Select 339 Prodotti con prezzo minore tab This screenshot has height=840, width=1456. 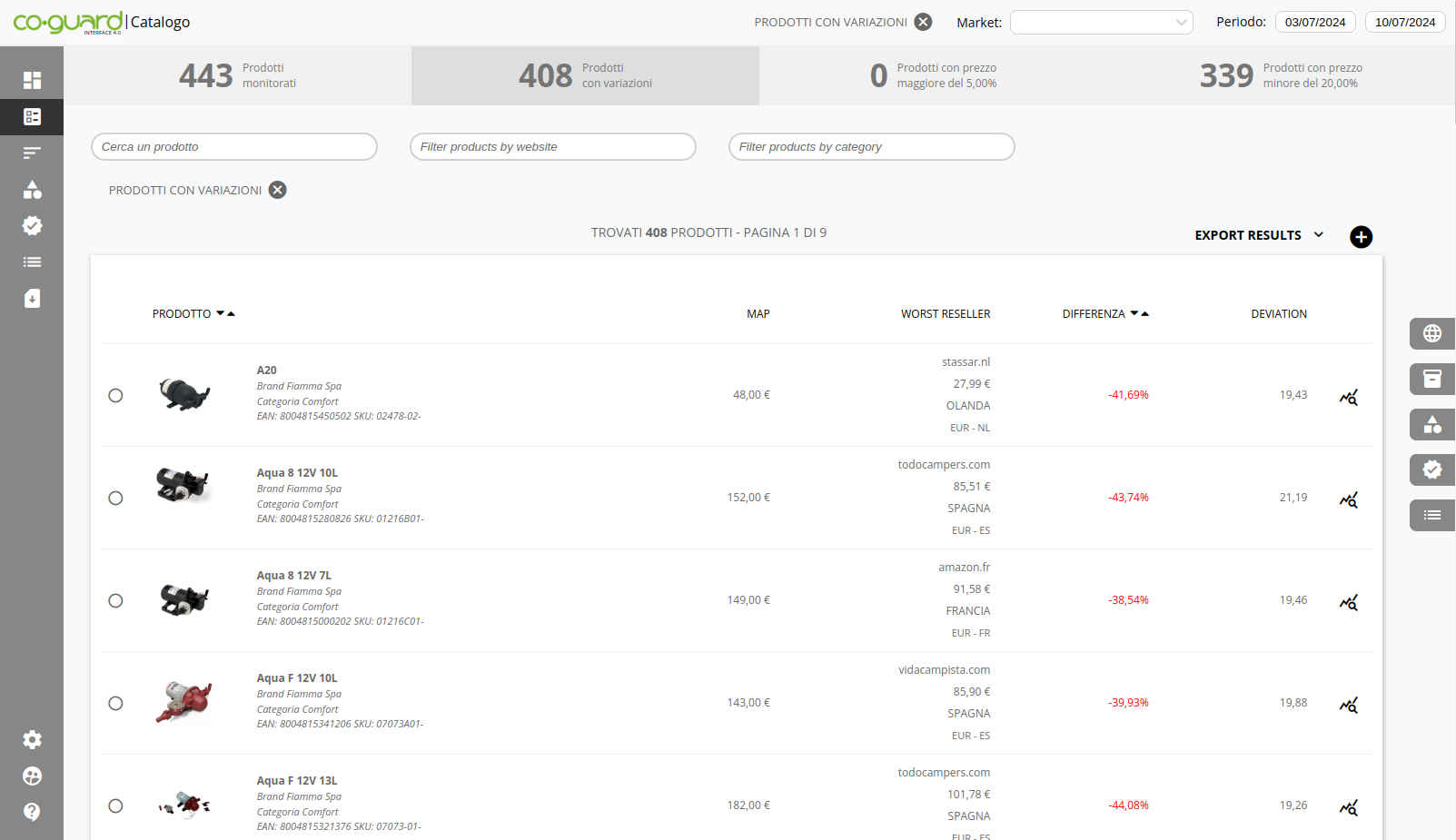[1281, 75]
